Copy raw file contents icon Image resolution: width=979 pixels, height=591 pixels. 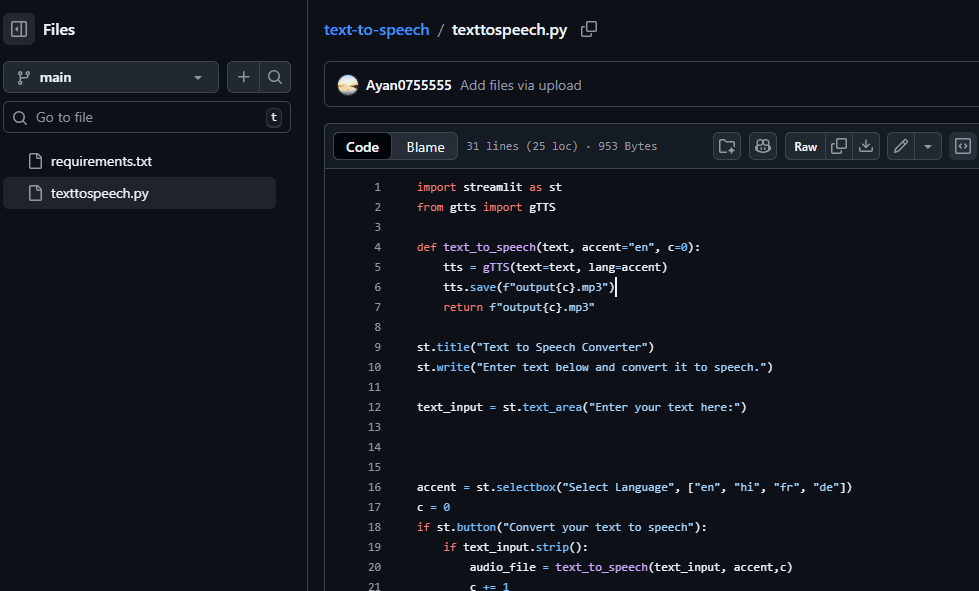[x=839, y=147]
